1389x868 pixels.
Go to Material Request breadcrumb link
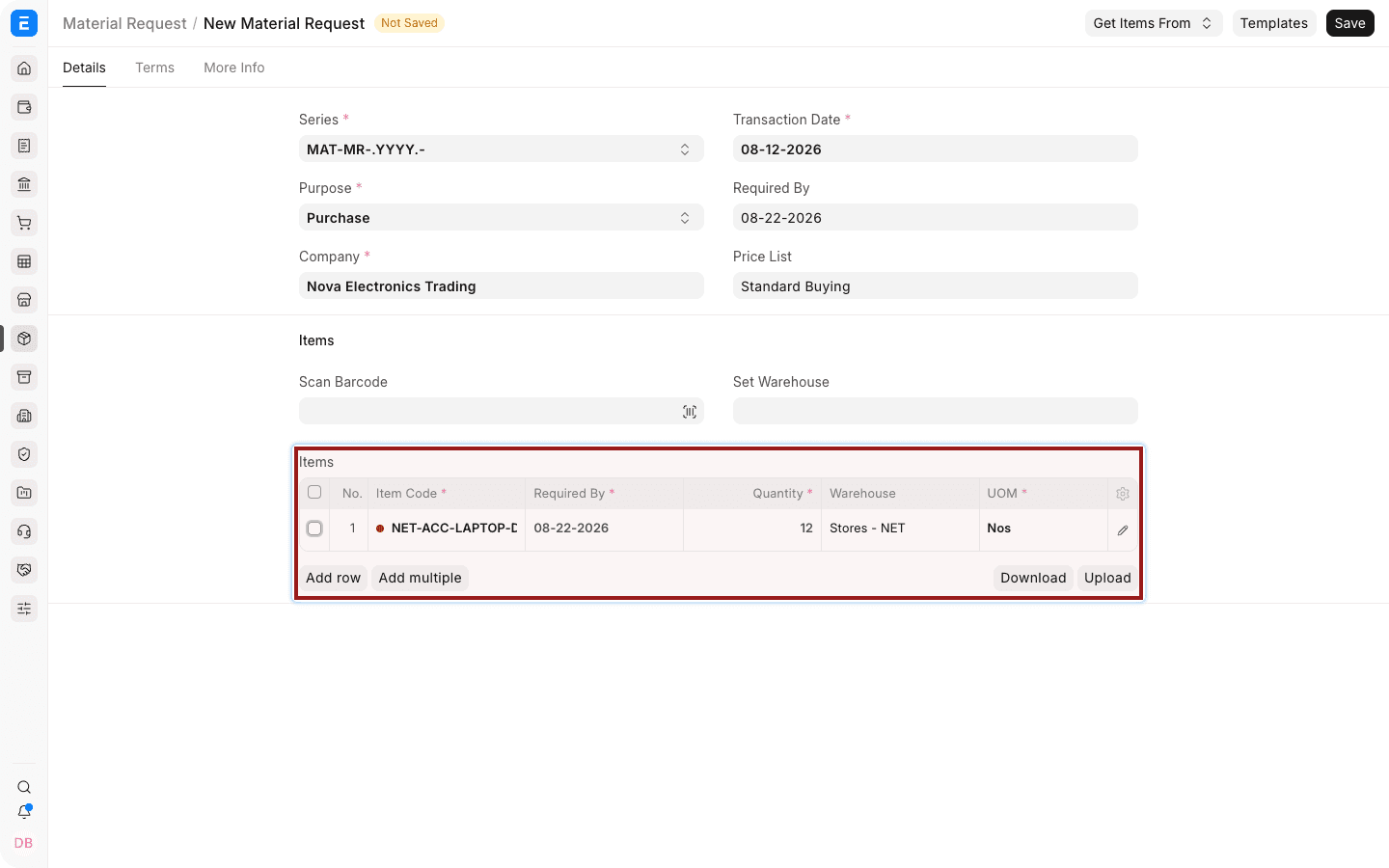click(x=124, y=23)
